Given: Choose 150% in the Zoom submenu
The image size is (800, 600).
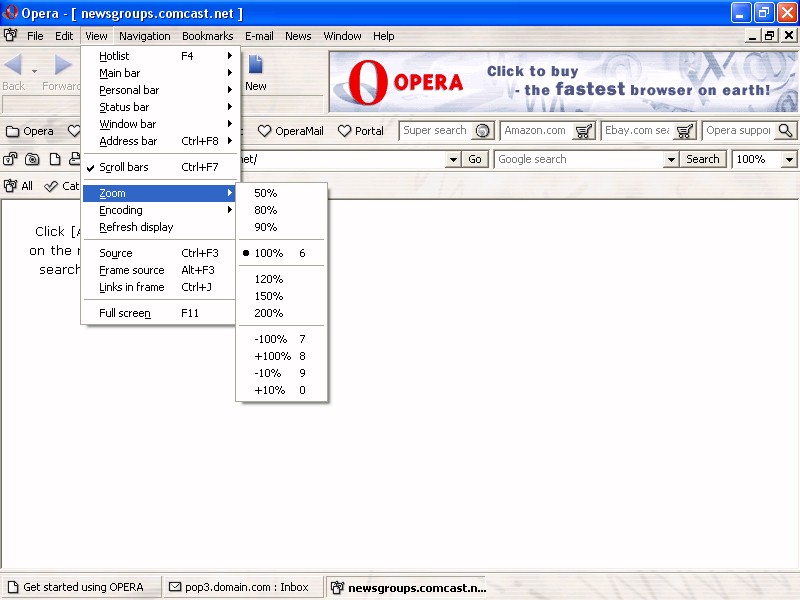Looking at the screenshot, I should pyautogui.click(x=268, y=296).
